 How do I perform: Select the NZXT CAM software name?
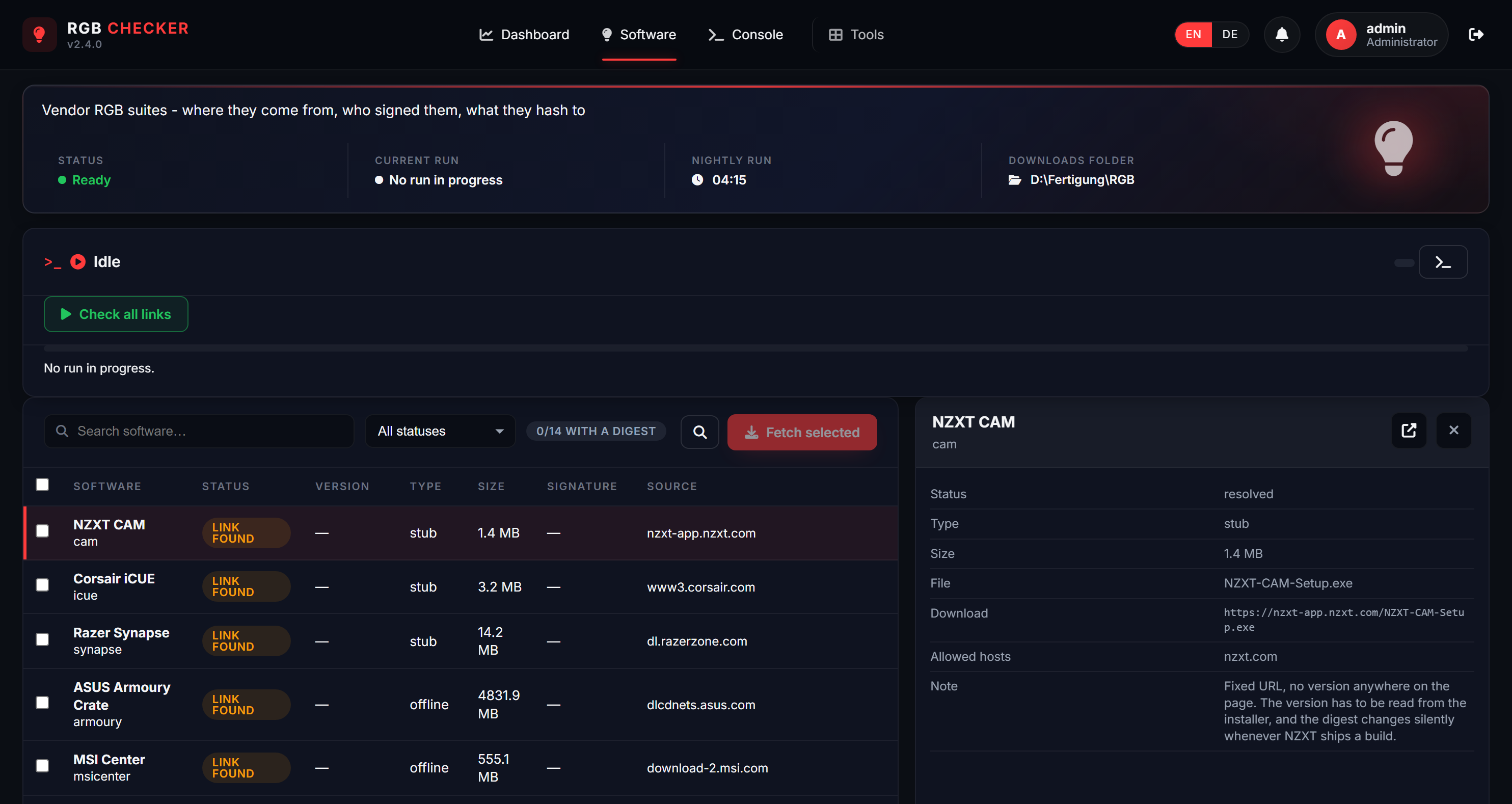pyautogui.click(x=109, y=525)
